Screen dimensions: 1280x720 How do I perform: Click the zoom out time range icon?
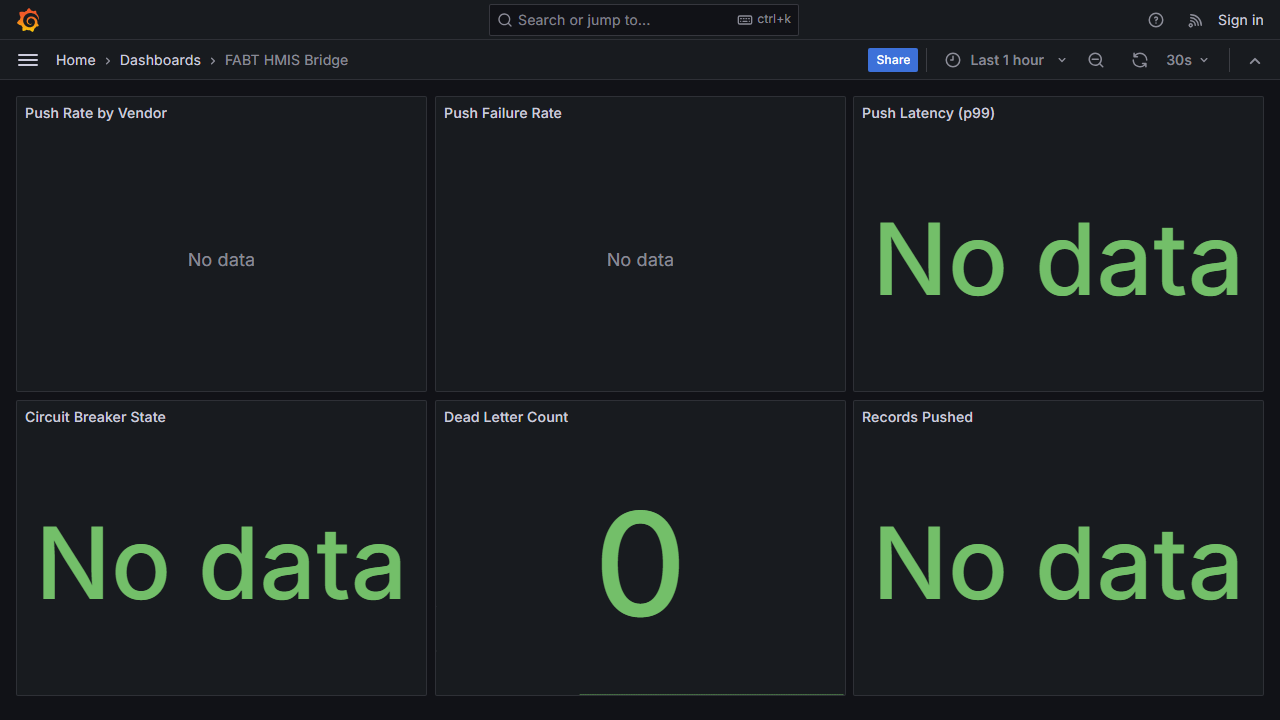click(x=1095, y=60)
